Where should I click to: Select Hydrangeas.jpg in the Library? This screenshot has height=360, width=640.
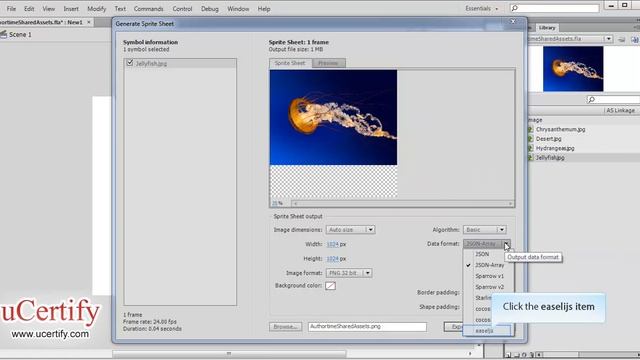coord(555,148)
